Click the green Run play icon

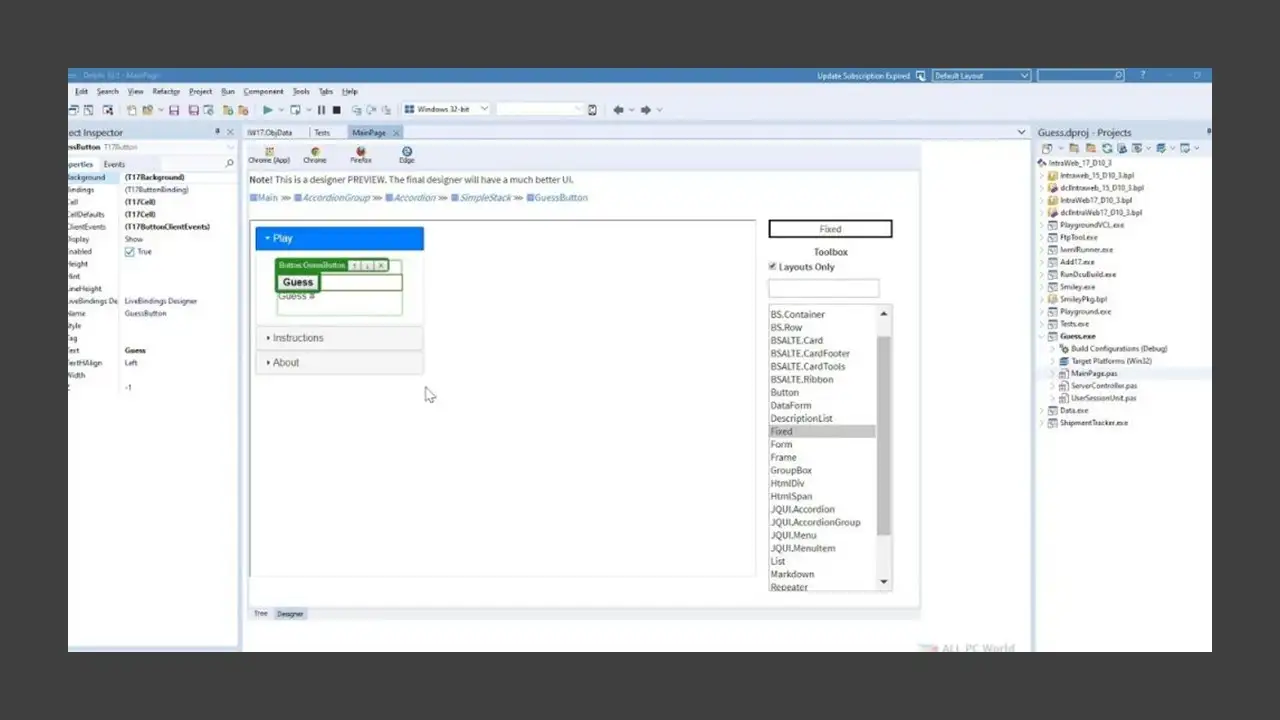point(267,110)
